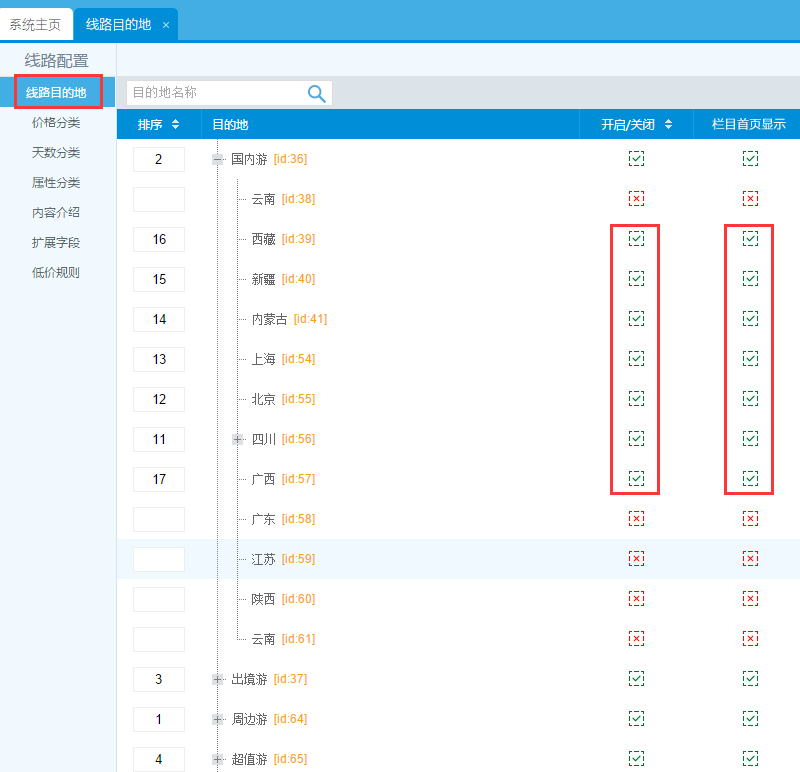Screen dimensions: 800x772
Task: Toggle 栏目首页显示 for 周边游
Action: pos(751,719)
